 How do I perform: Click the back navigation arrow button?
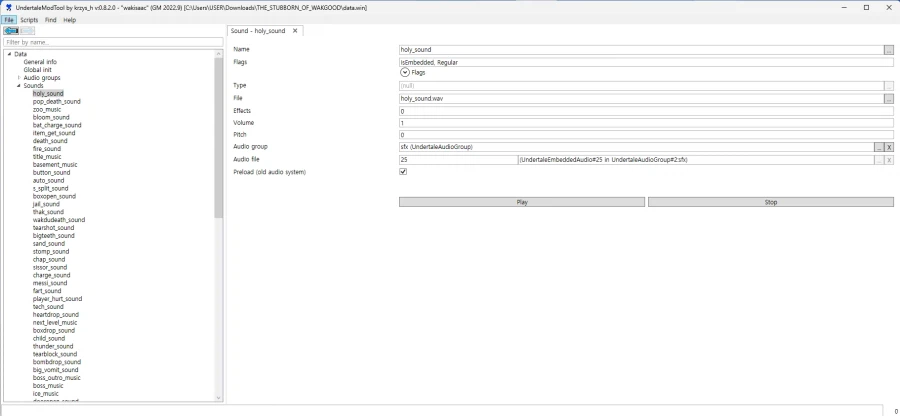click(11, 31)
